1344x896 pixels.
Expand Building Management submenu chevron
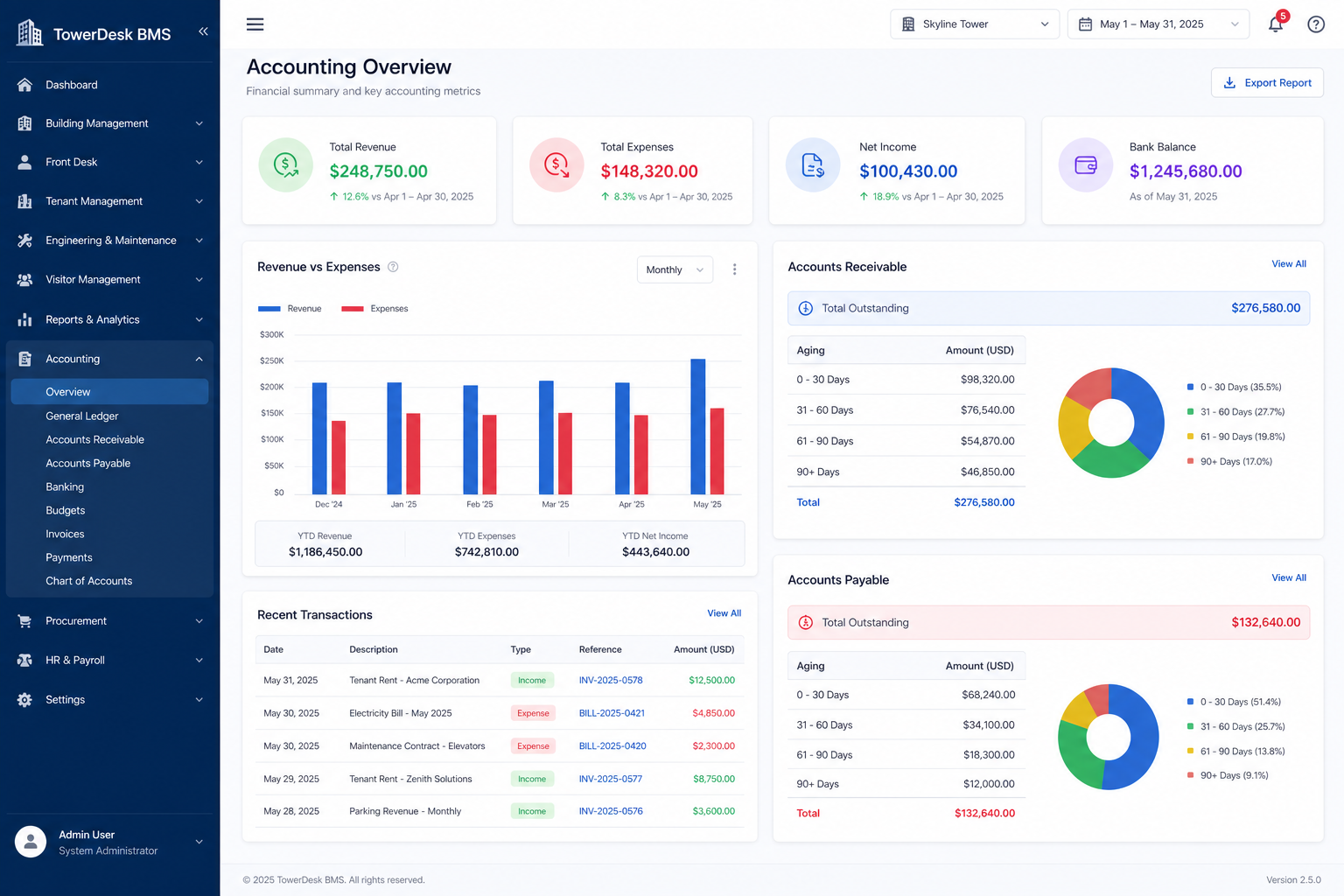pyautogui.click(x=199, y=123)
